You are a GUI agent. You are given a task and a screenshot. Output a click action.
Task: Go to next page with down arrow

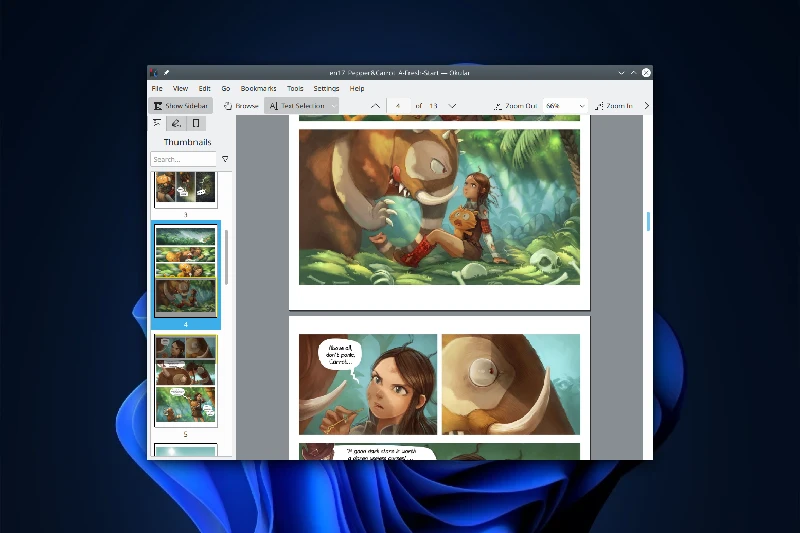tap(452, 105)
